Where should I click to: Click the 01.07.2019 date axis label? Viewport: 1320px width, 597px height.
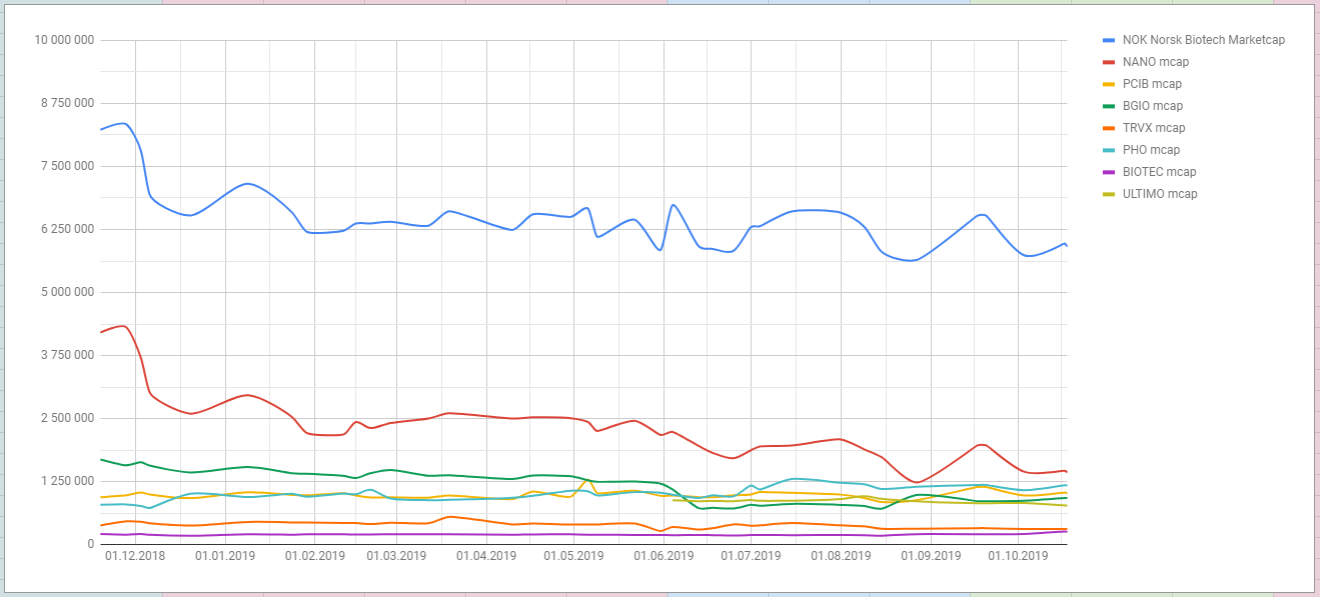pyautogui.click(x=751, y=556)
